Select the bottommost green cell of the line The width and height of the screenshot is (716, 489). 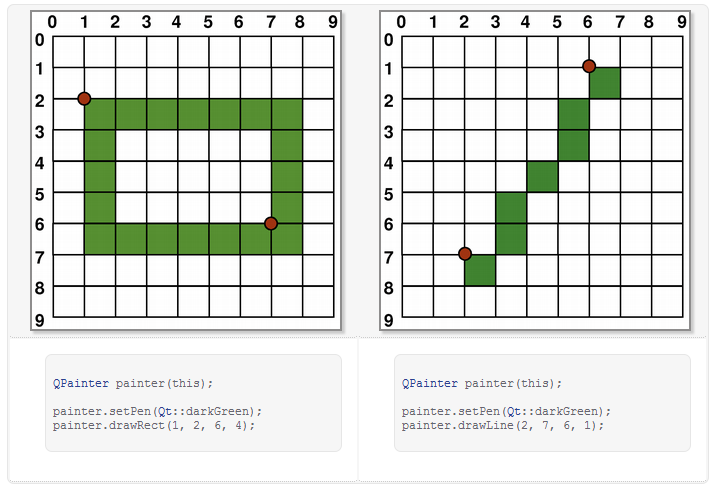click(x=480, y=270)
